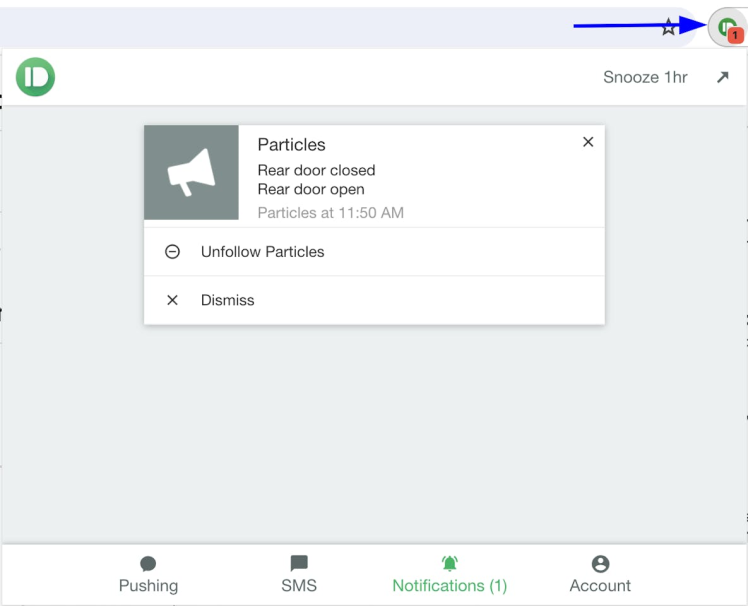Image resolution: width=748 pixels, height=606 pixels.
Task: Go to the Account tab
Action: (x=600, y=586)
